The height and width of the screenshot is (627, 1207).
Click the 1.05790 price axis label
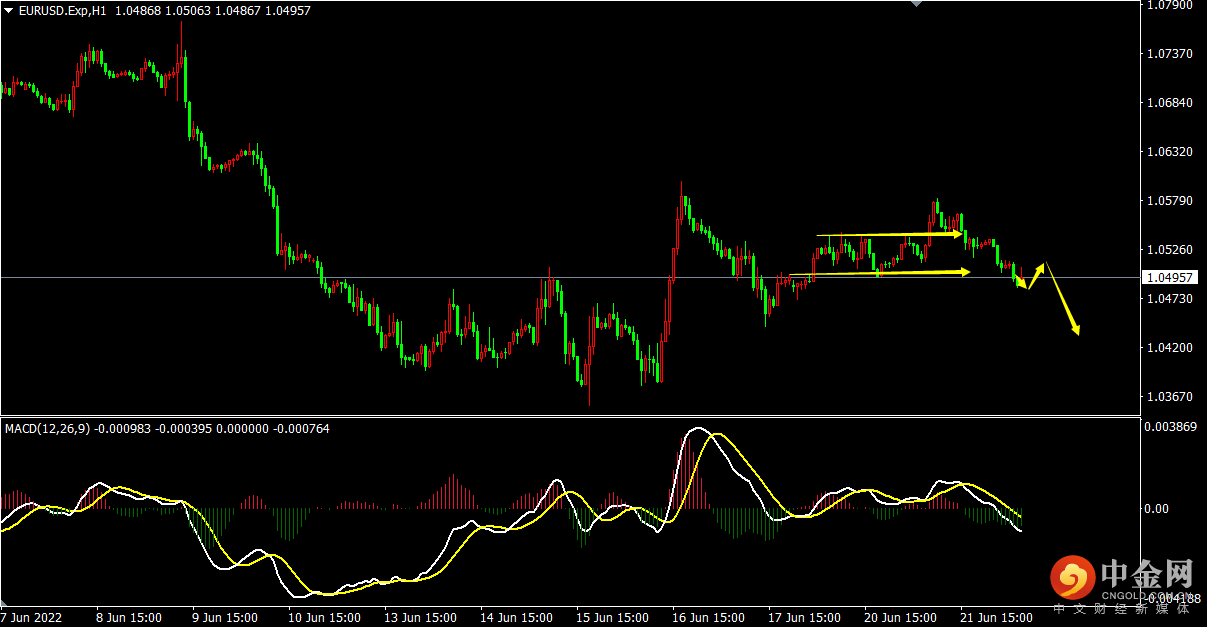click(x=1171, y=201)
